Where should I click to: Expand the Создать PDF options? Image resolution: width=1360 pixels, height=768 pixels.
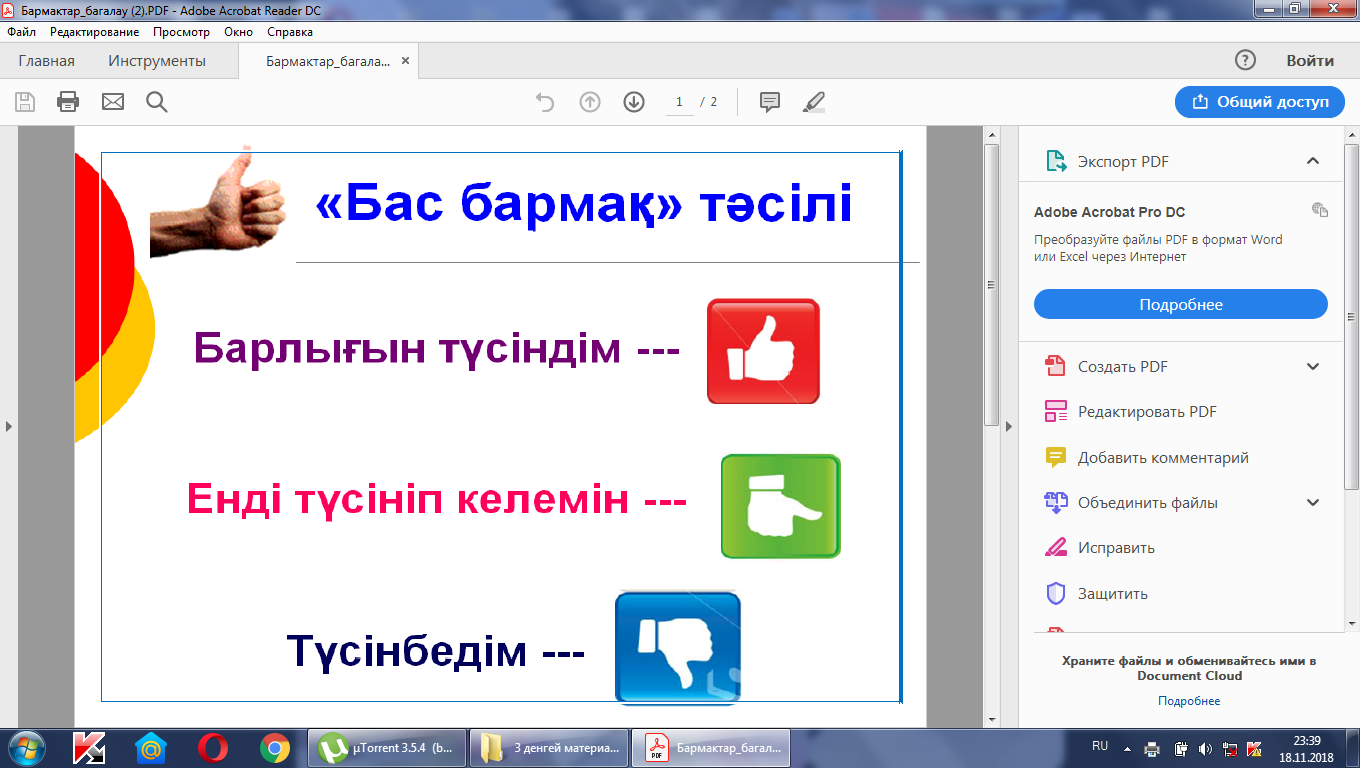click(1313, 367)
